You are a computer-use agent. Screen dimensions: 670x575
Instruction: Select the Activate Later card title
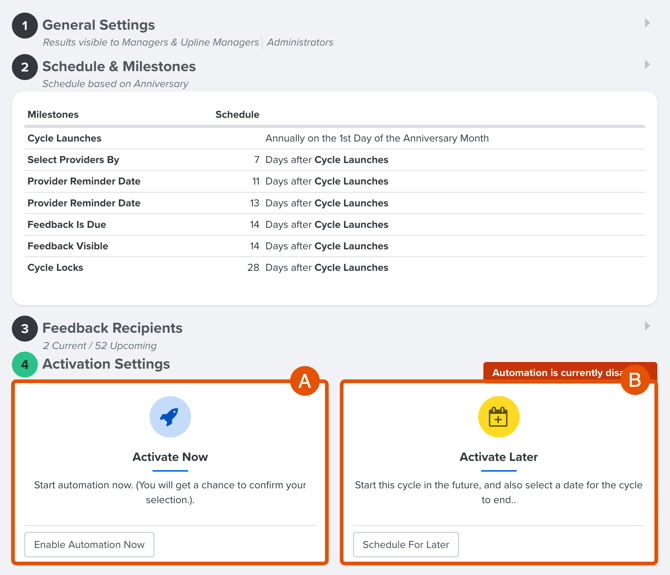coord(499,457)
